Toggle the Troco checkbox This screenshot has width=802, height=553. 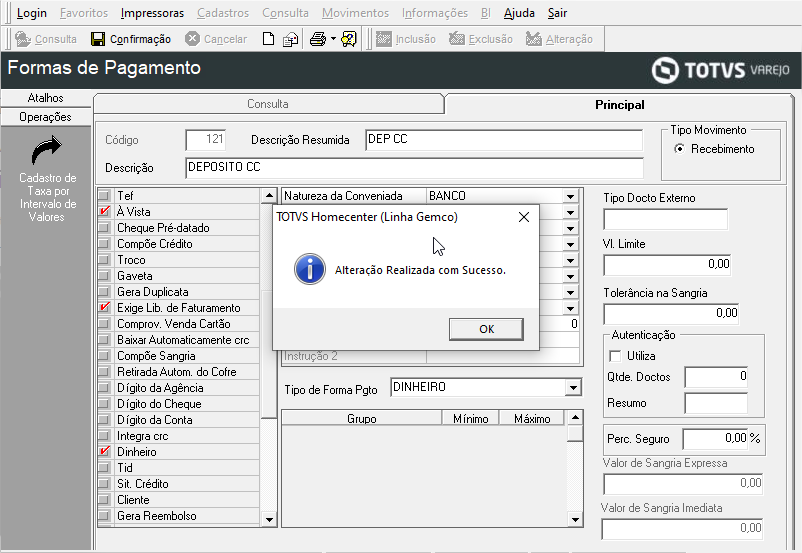tap(104, 259)
